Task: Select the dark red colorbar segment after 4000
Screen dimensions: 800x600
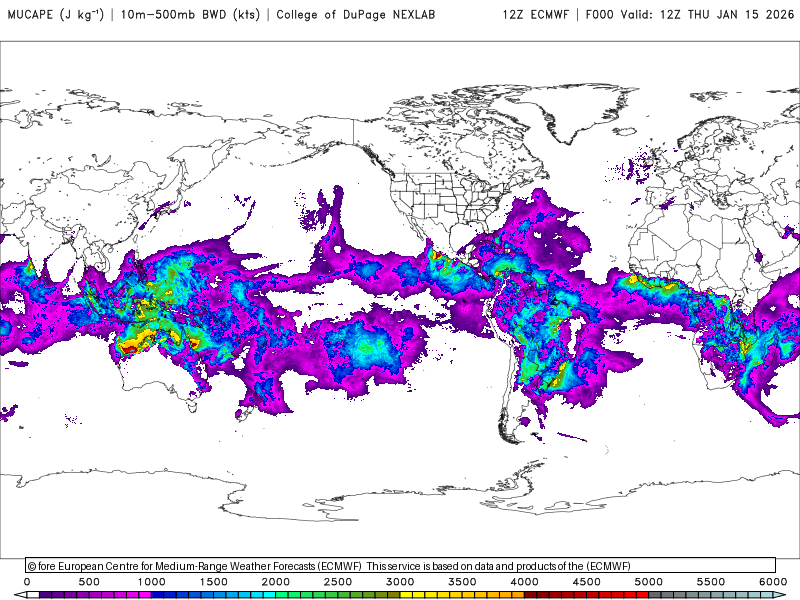Action: pyautogui.click(x=531, y=594)
